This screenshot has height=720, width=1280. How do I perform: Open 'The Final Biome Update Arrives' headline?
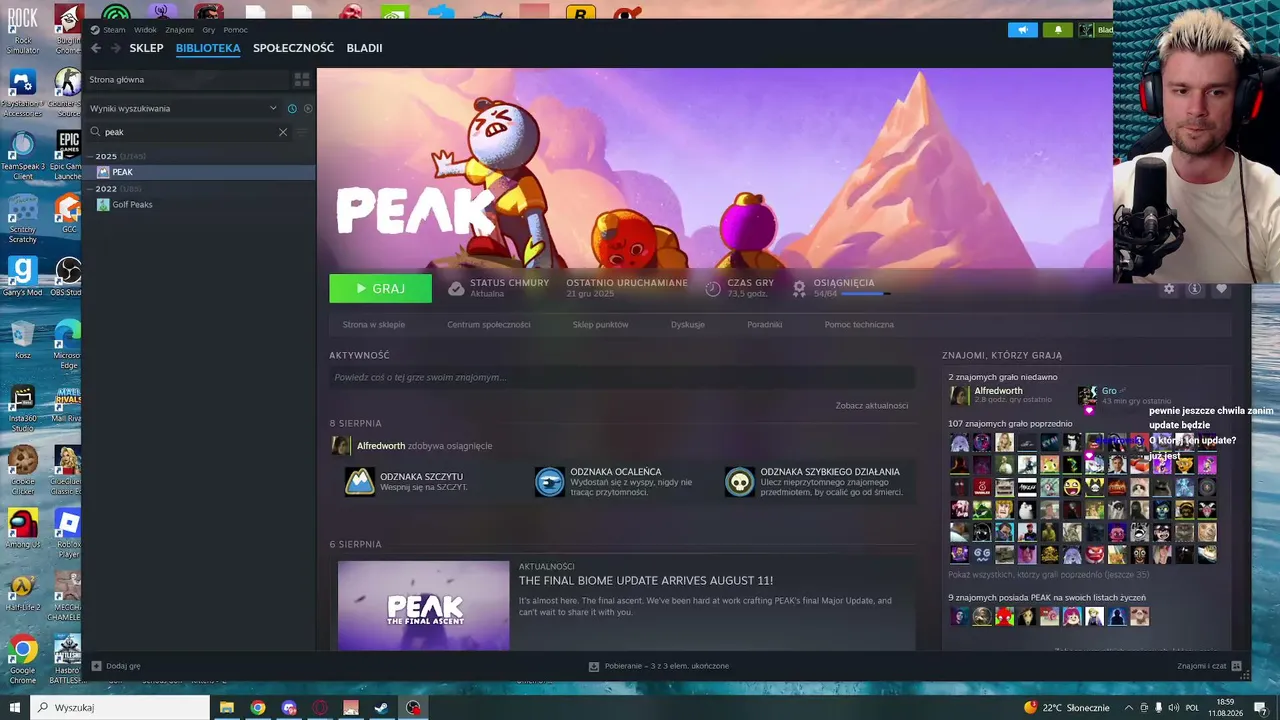(646, 581)
